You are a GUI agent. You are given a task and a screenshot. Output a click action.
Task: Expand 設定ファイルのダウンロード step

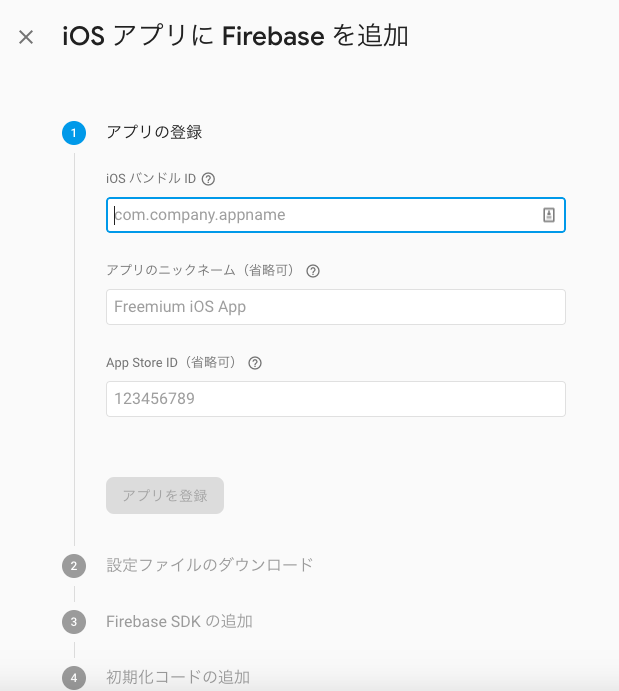pos(210,565)
